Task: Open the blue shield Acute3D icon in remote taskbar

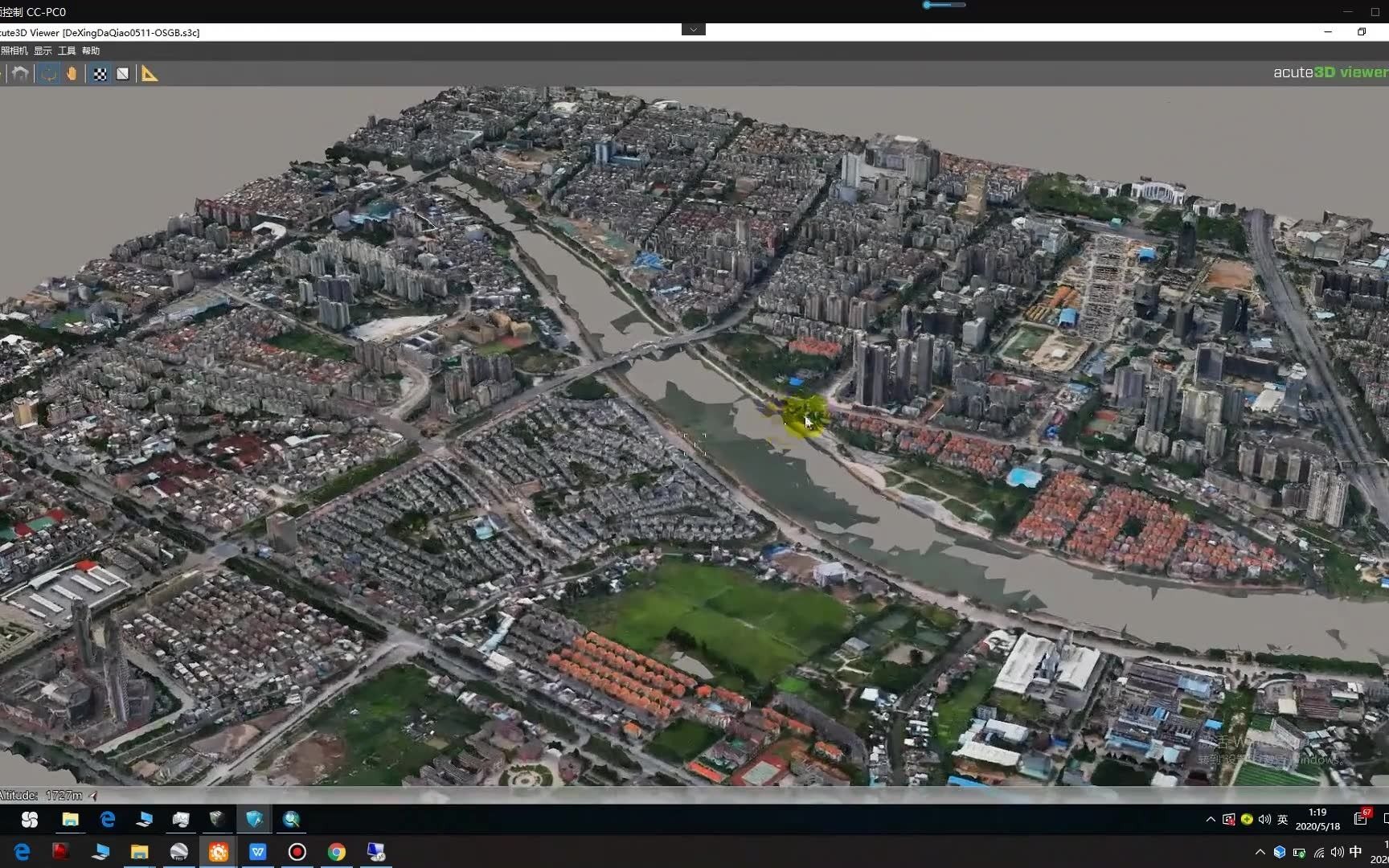Action: pyautogui.click(x=255, y=819)
